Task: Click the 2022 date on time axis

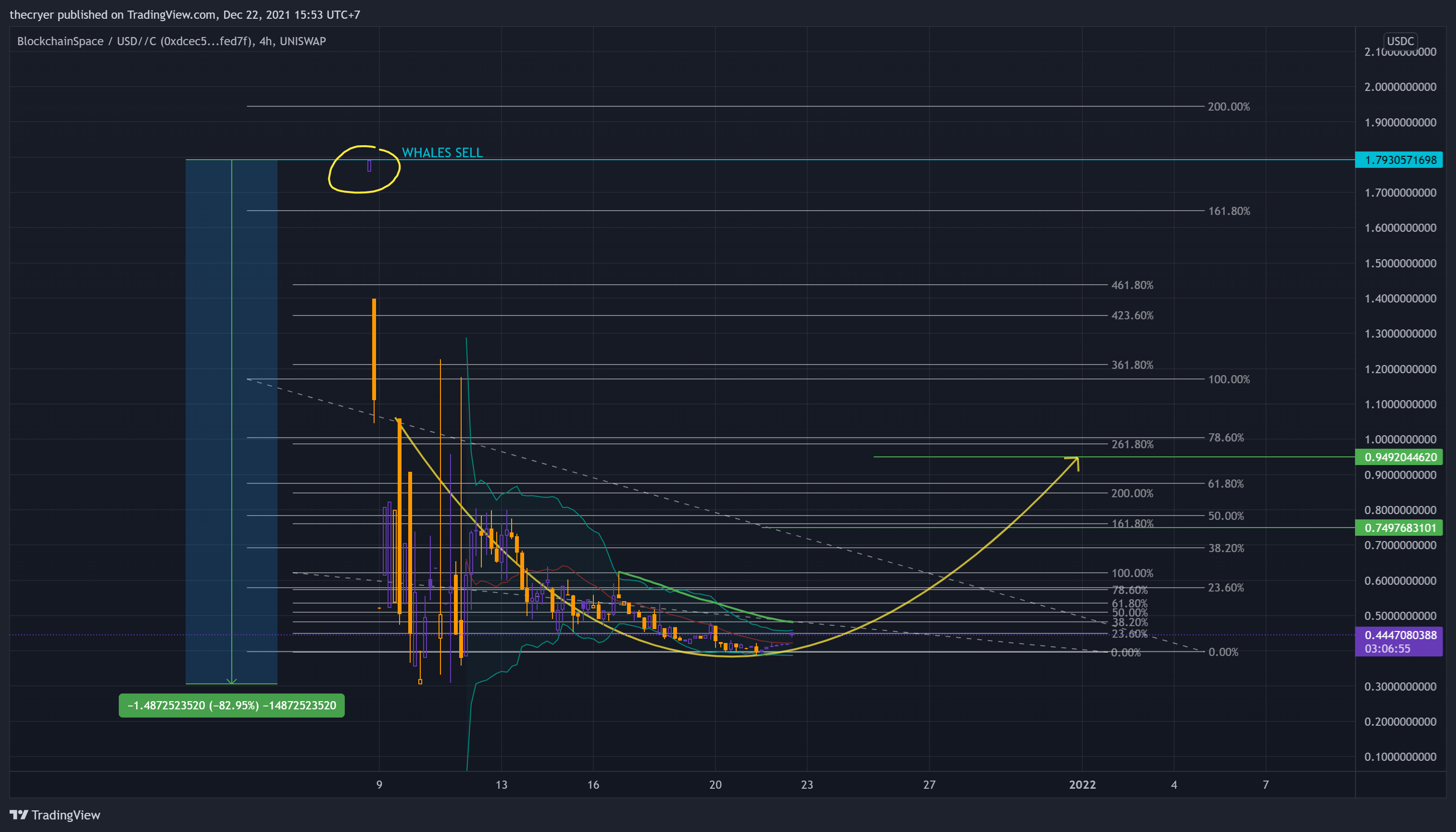Action: tap(1082, 785)
